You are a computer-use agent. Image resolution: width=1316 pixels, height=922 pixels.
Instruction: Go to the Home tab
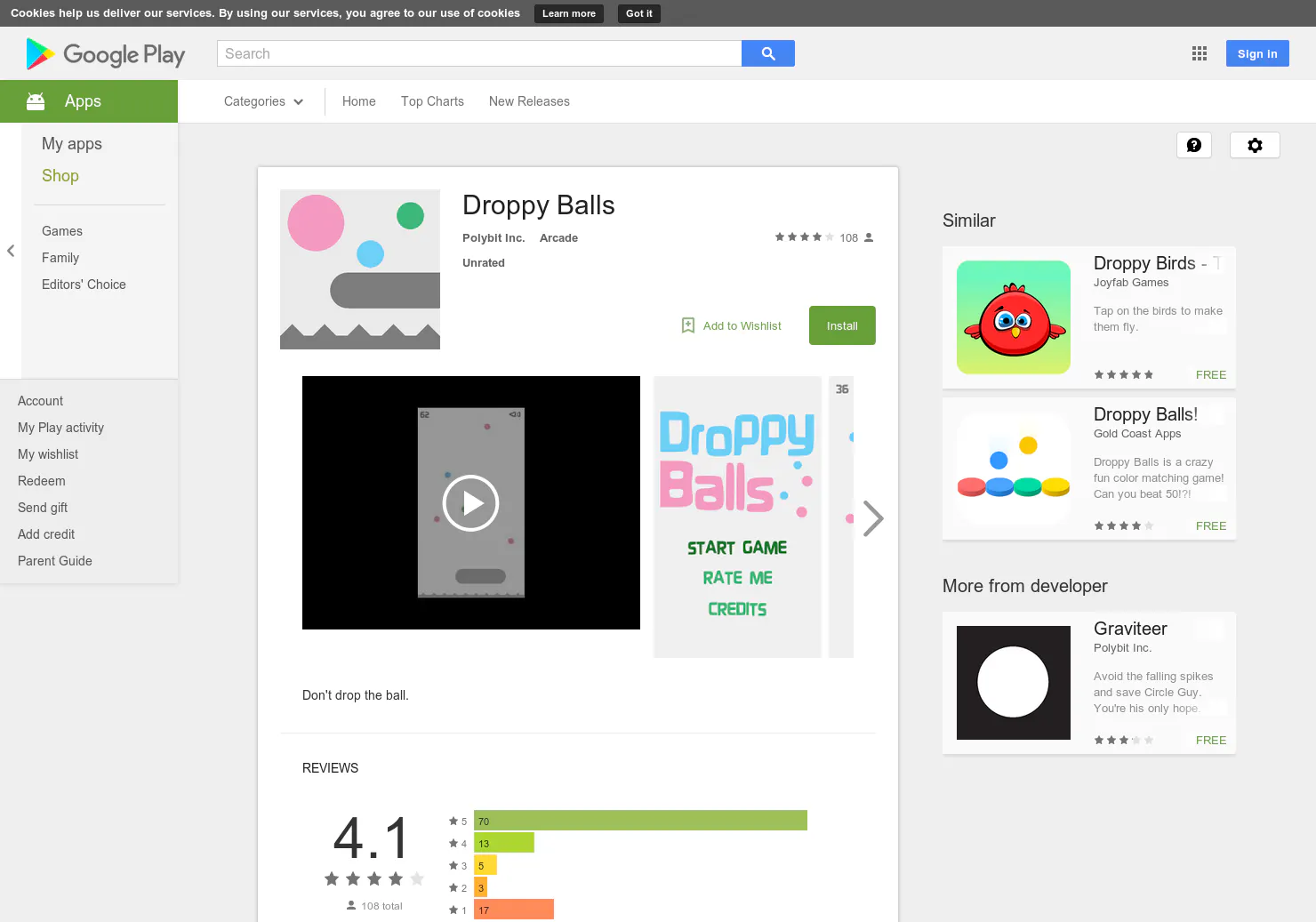(x=359, y=101)
